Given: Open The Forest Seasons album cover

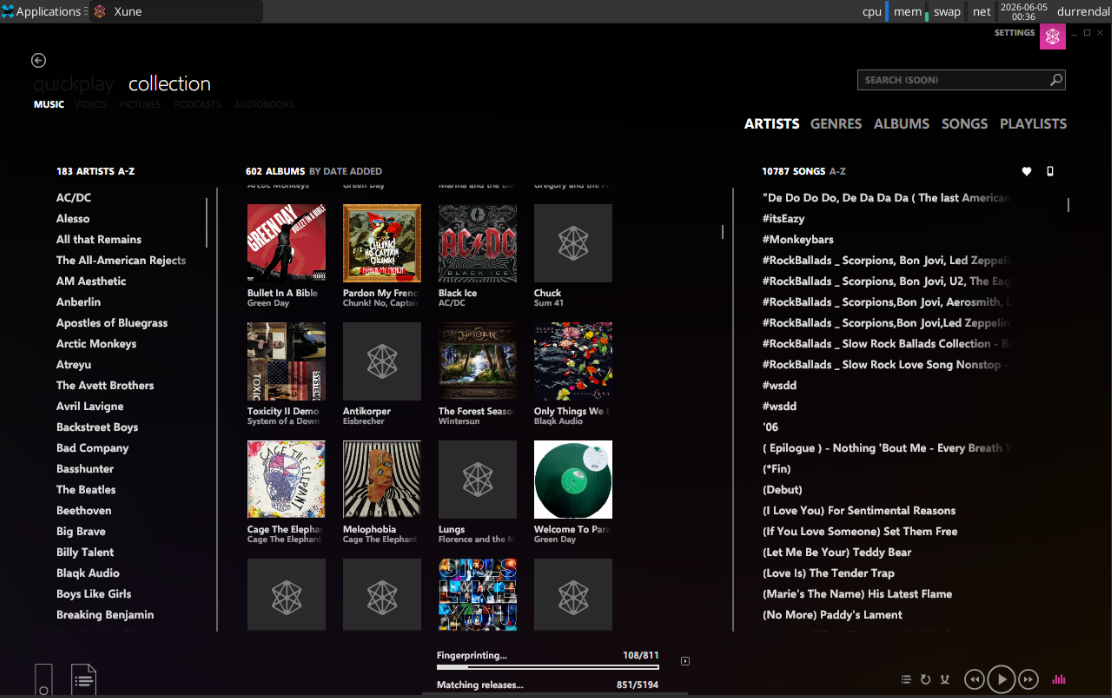Looking at the screenshot, I should (477, 362).
